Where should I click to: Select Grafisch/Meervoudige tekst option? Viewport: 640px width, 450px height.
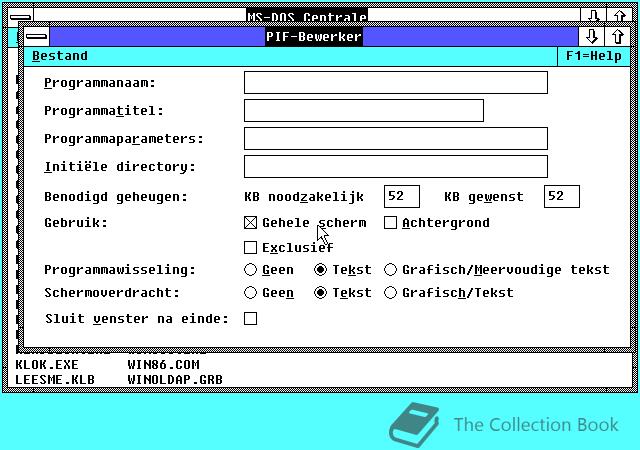click(x=390, y=270)
